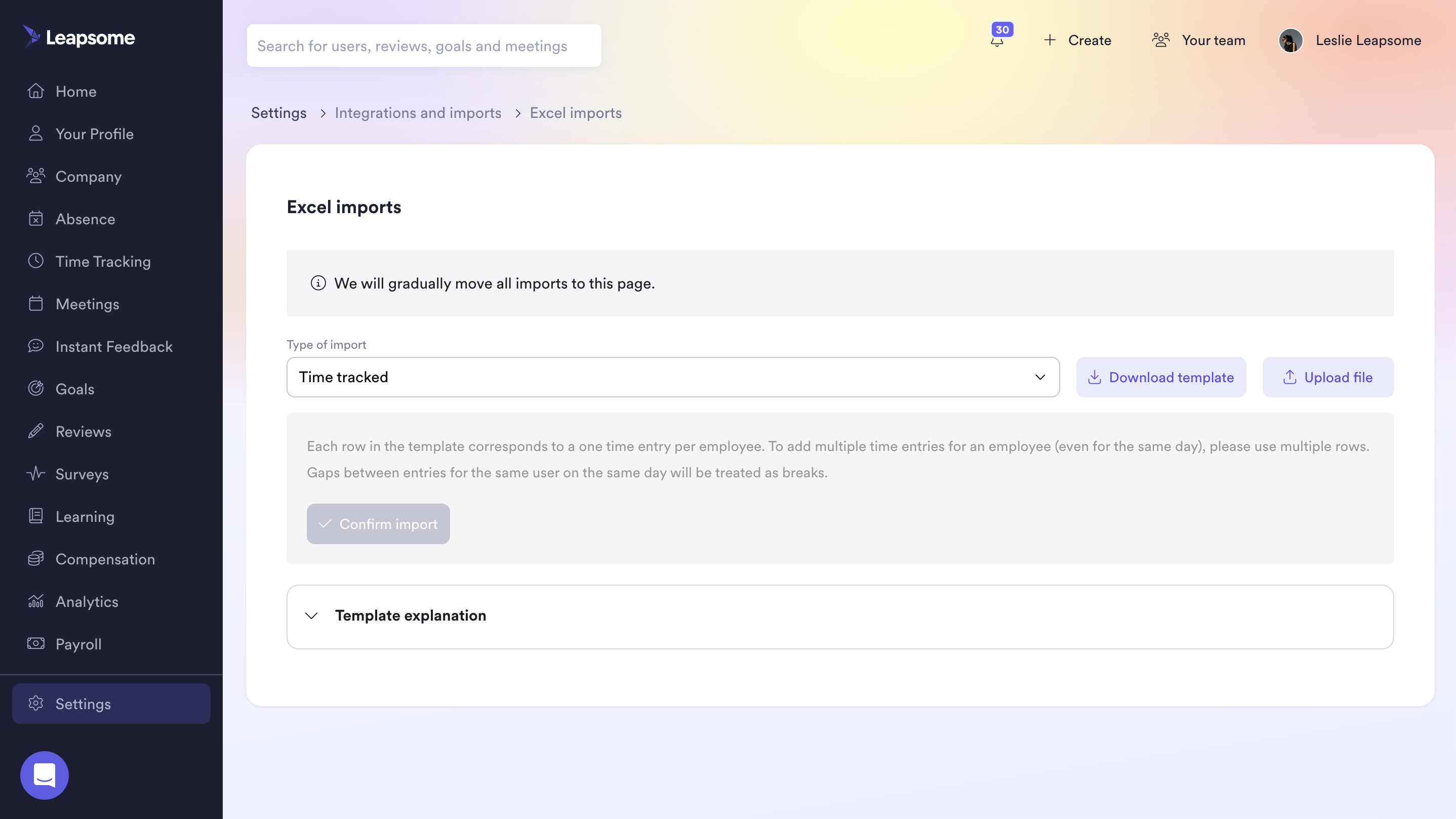Click Settings breadcrumb link

pyautogui.click(x=278, y=112)
